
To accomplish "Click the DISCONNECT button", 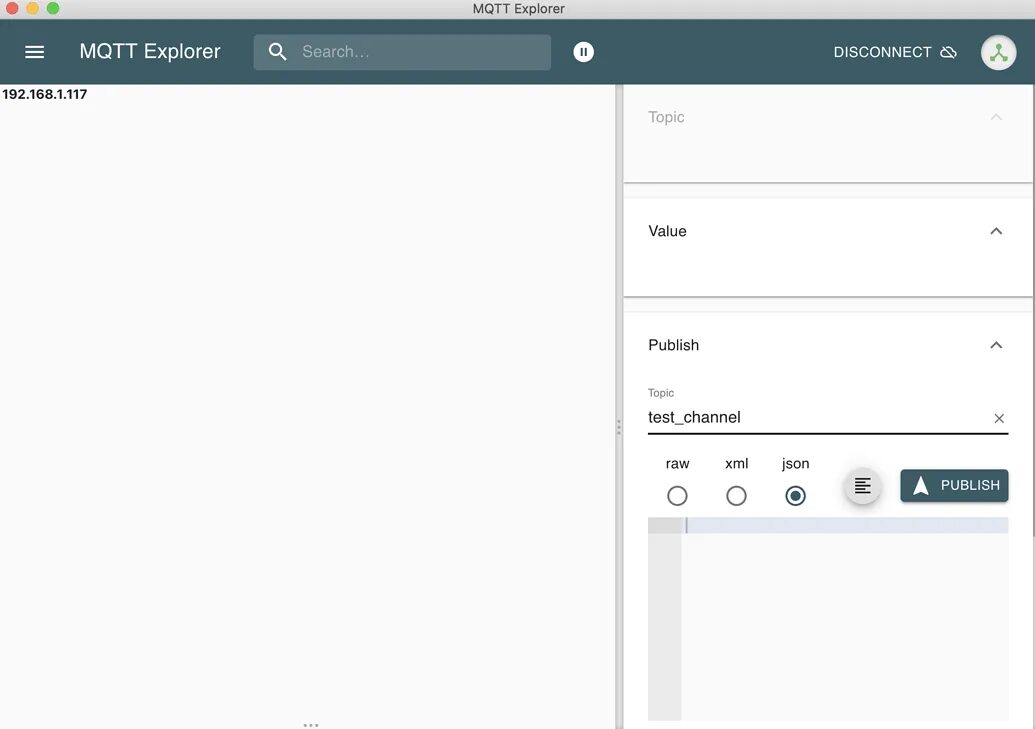I will pos(895,52).
